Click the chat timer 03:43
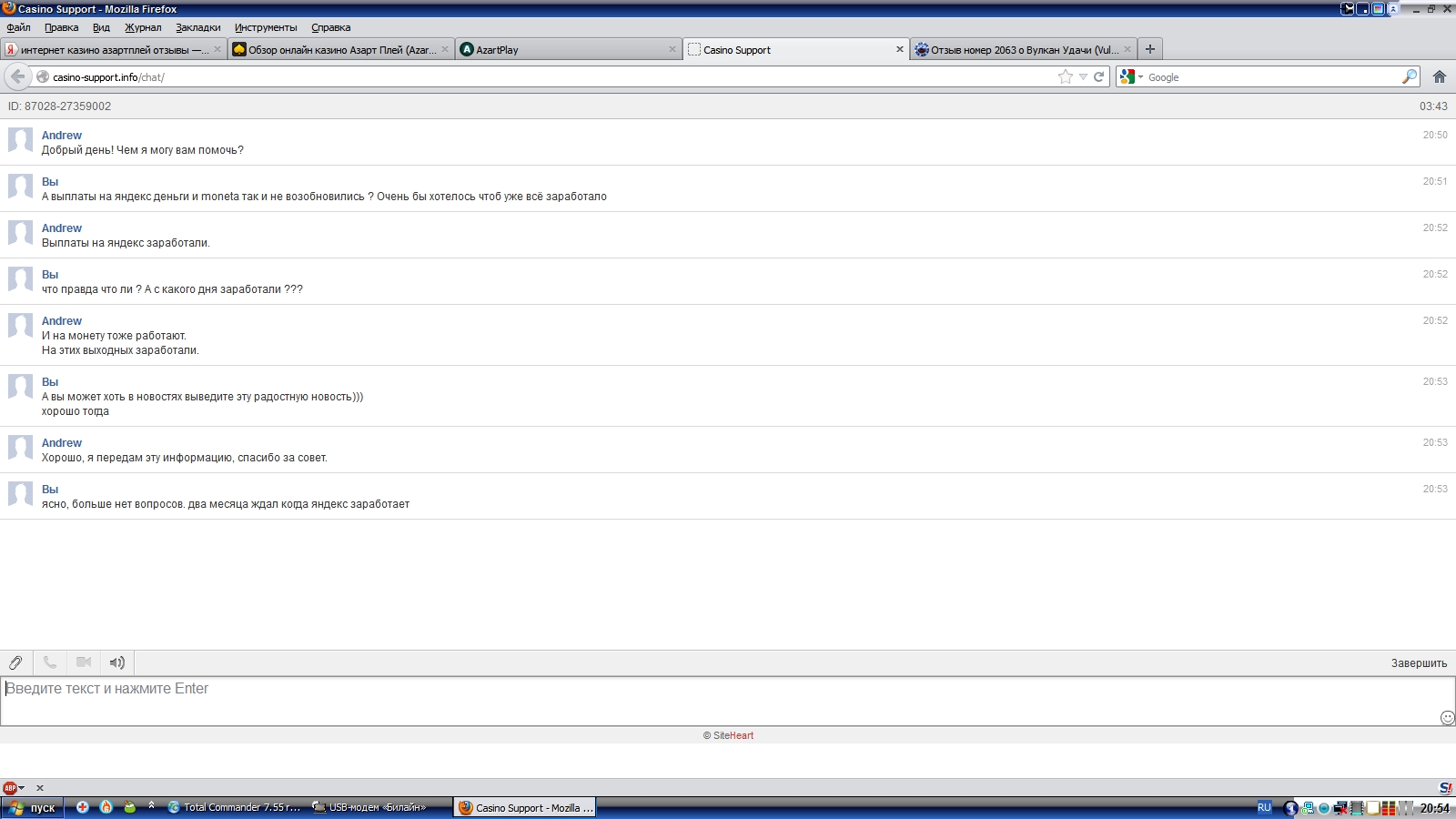Screen dimensions: 1456x819 click(x=1433, y=106)
